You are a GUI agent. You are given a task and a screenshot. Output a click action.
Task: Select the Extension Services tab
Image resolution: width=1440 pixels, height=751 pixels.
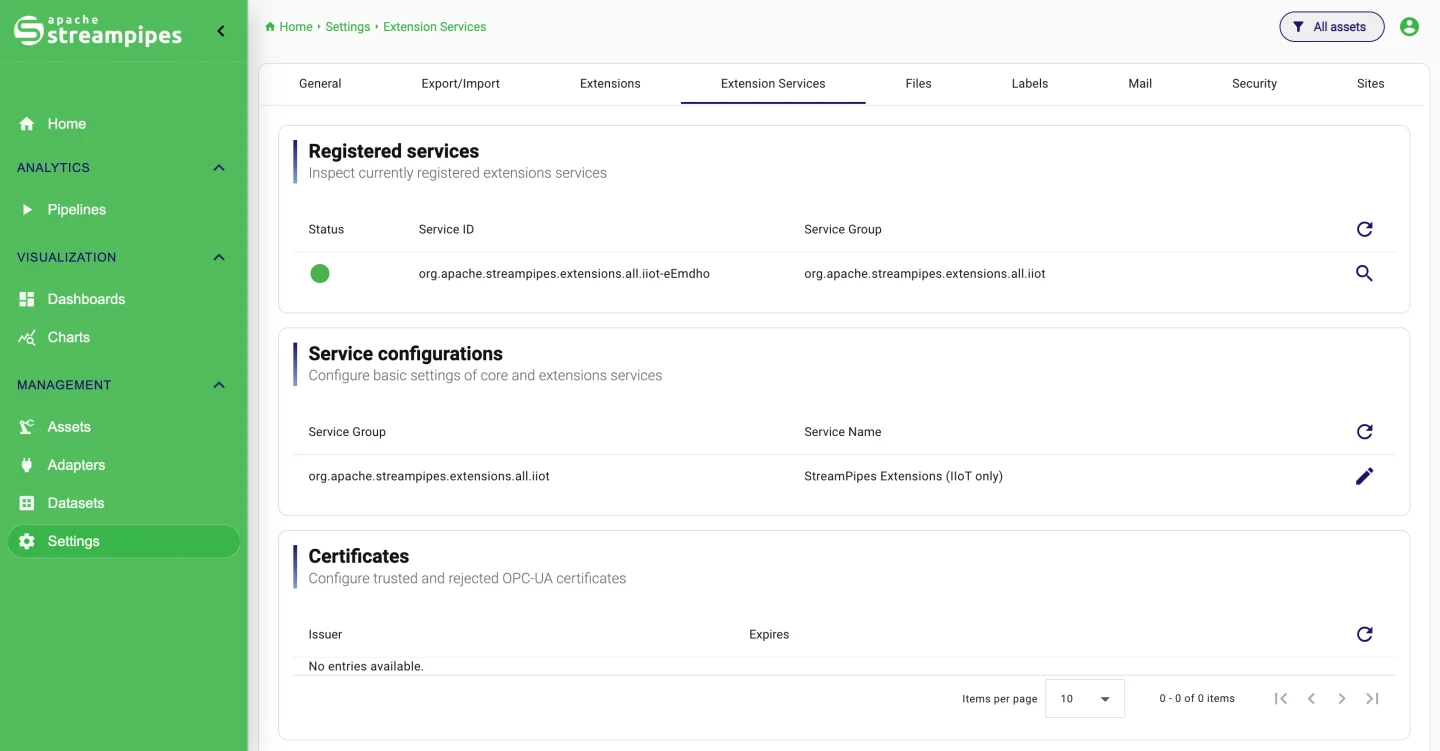coord(773,84)
